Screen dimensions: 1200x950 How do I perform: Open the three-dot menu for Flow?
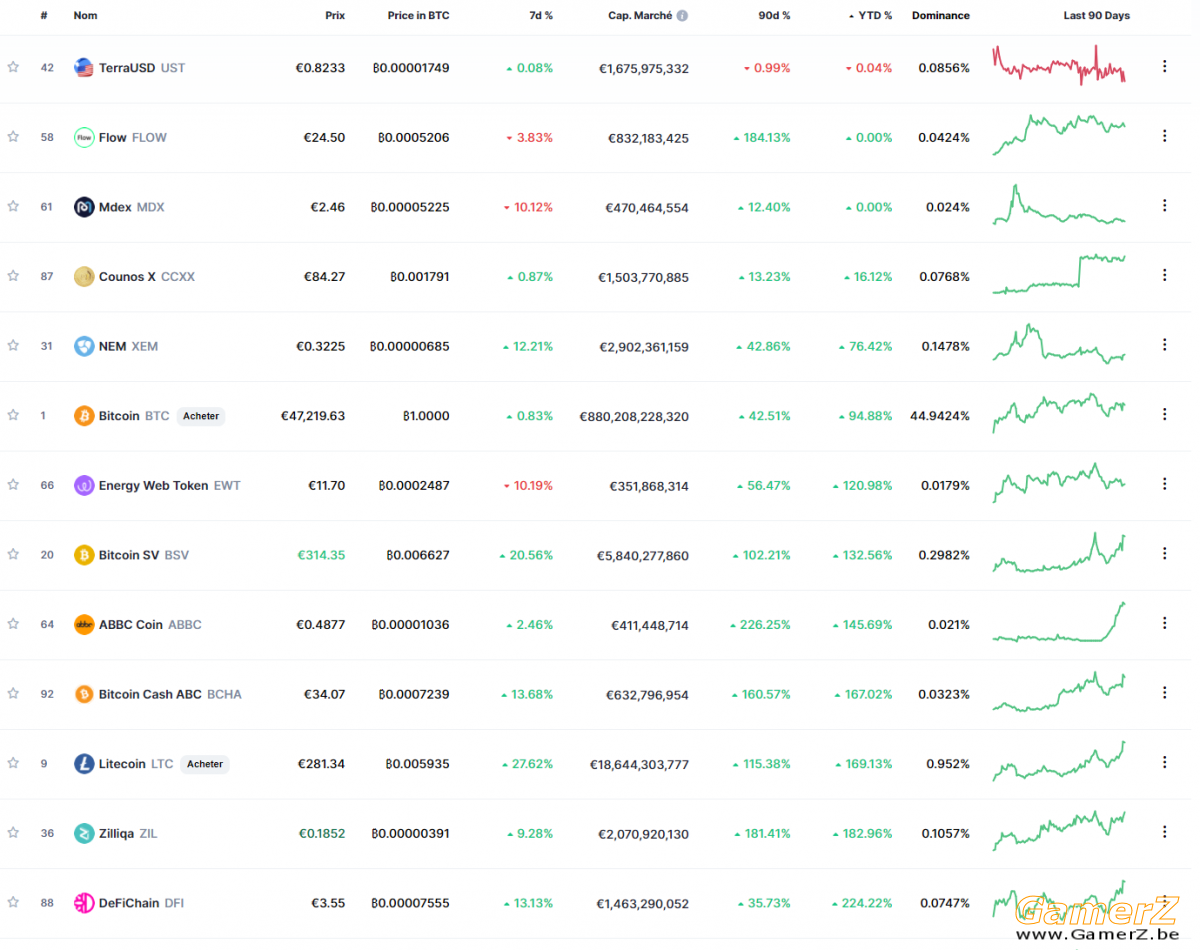[1164, 136]
